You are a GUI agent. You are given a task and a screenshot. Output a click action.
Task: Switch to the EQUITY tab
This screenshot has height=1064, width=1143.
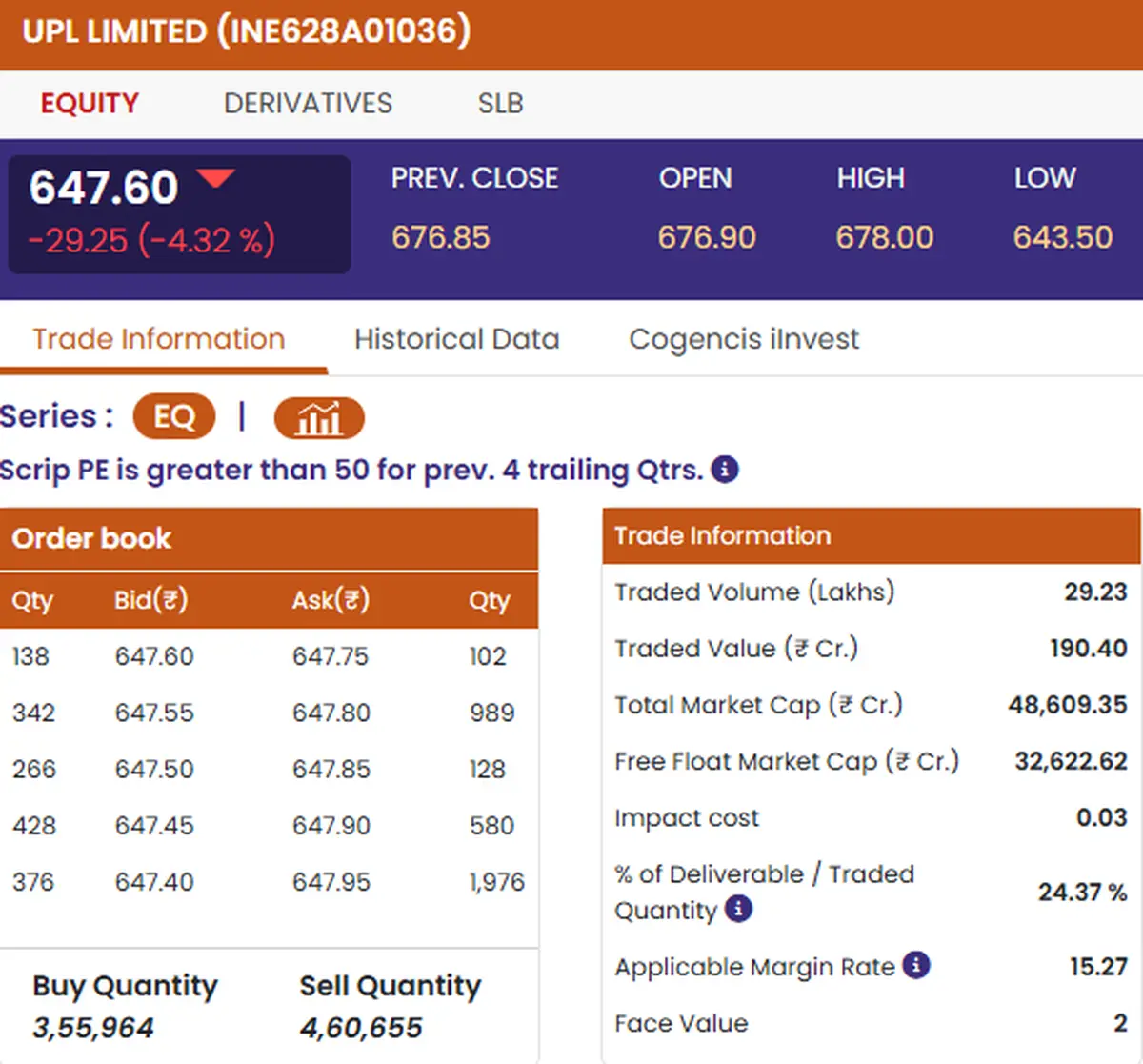(90, 103)
